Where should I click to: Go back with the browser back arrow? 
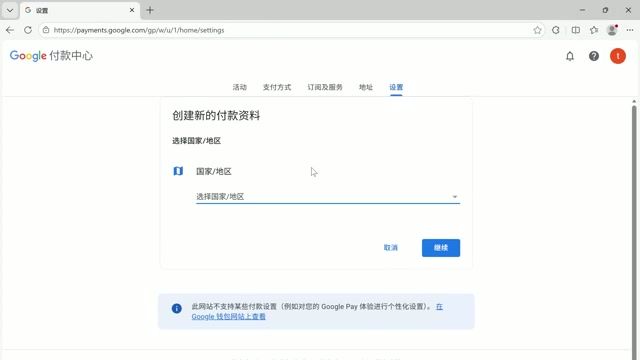coord(10,30)
